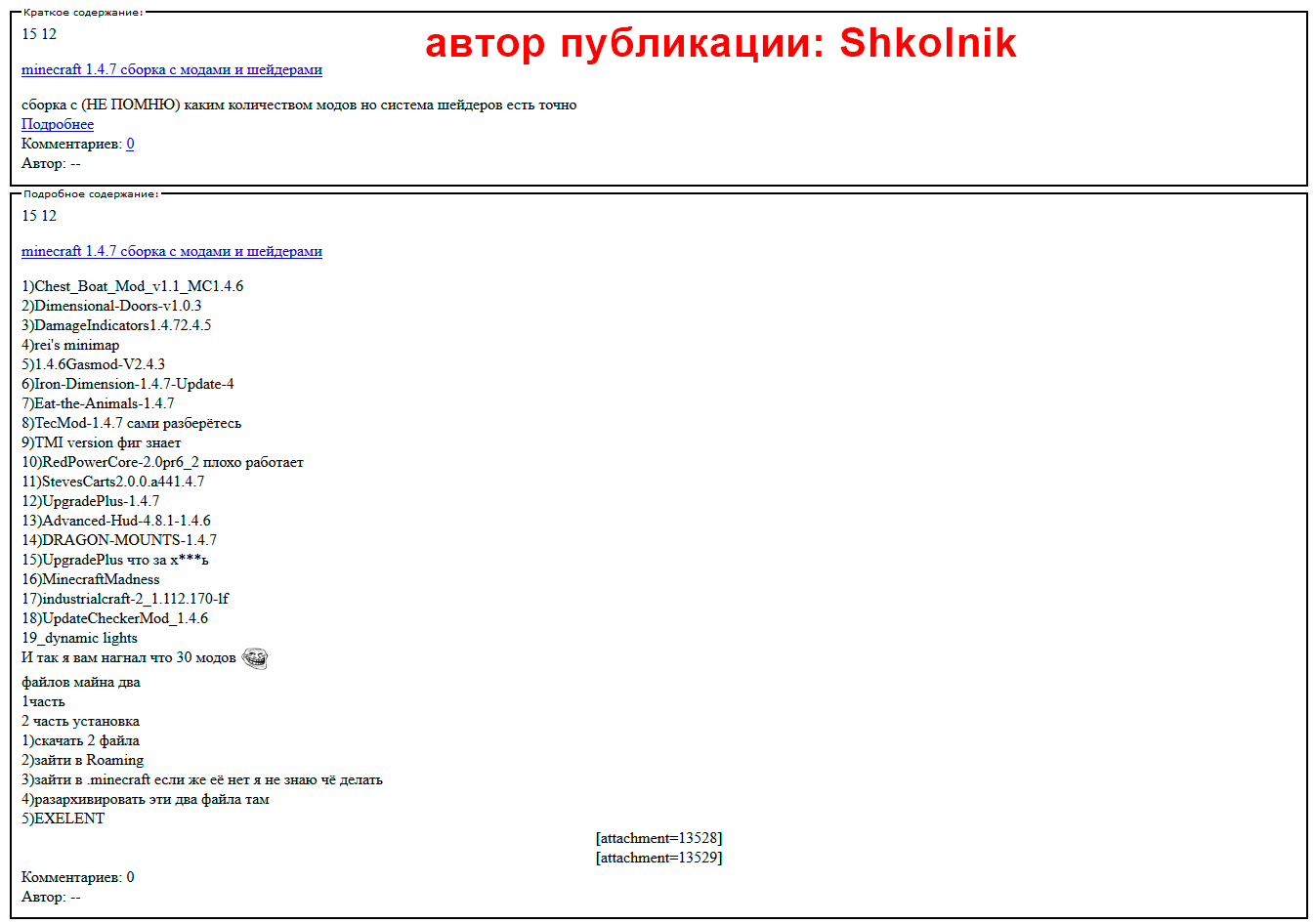Click the '5)EXELENT' installation step
Viewport: 1315px width, 924px height.
[63, 819]
